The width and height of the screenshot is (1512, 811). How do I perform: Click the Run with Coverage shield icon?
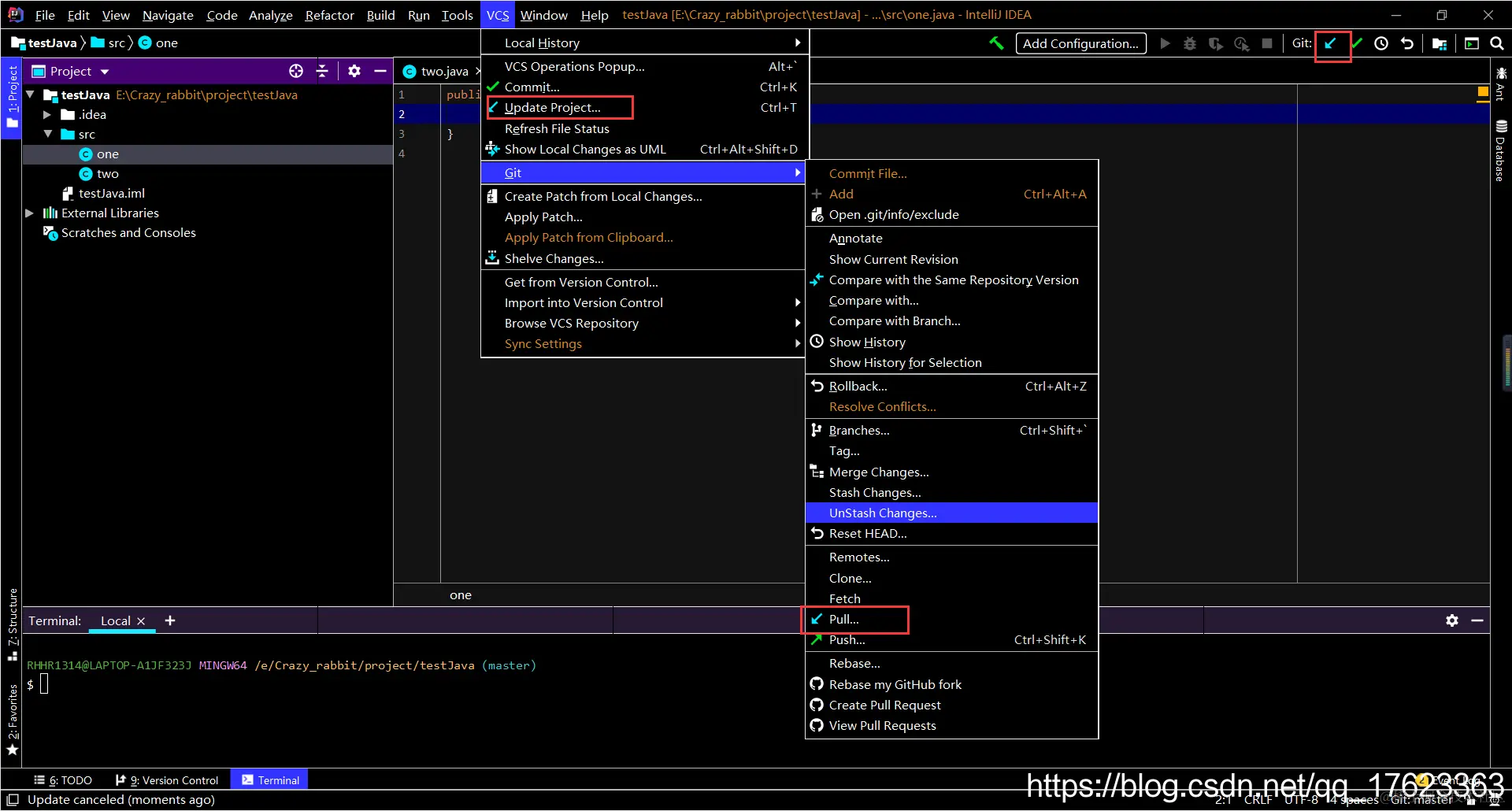click(x=1216, y=43)
